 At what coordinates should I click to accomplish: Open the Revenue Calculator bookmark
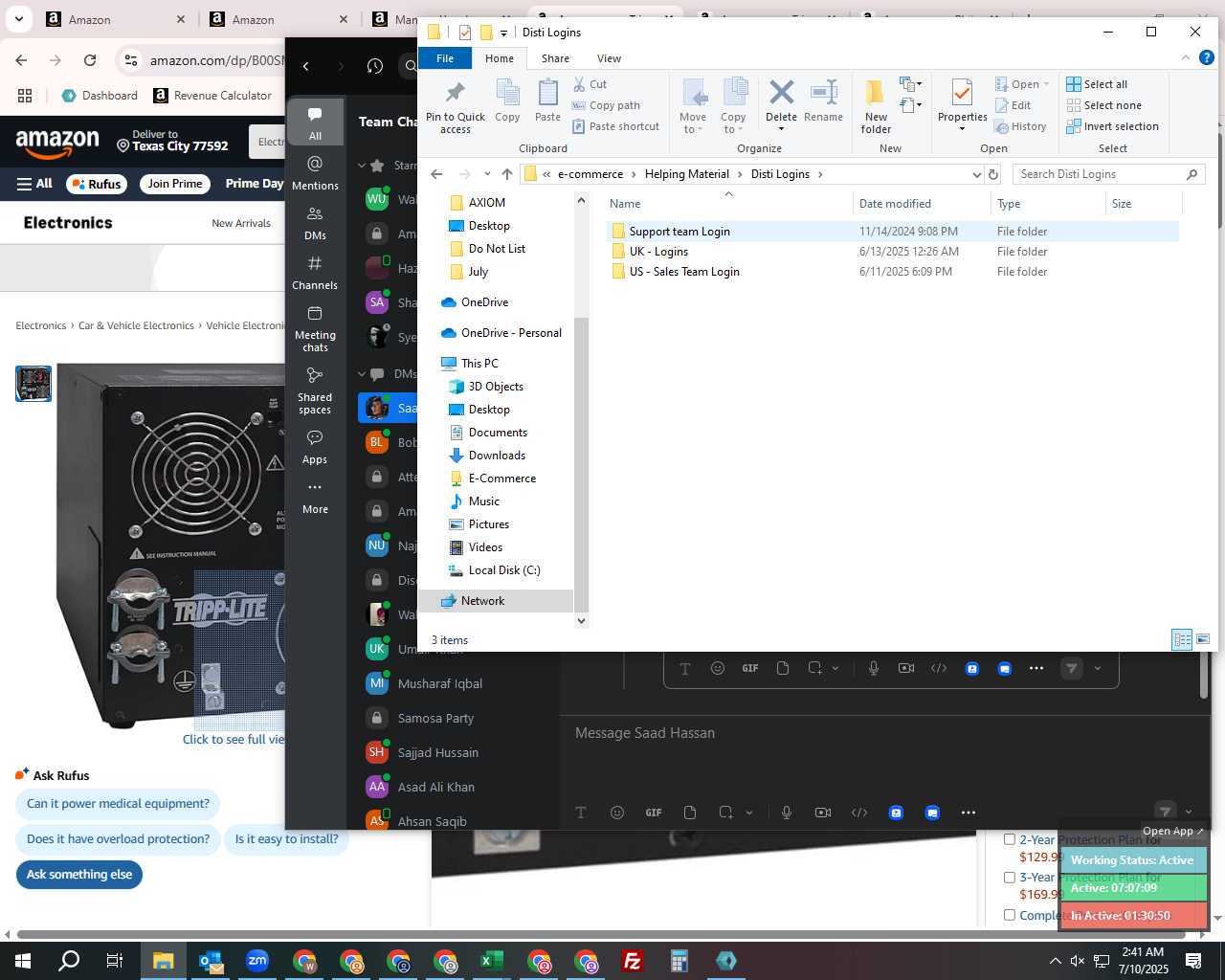click(212, 96)
